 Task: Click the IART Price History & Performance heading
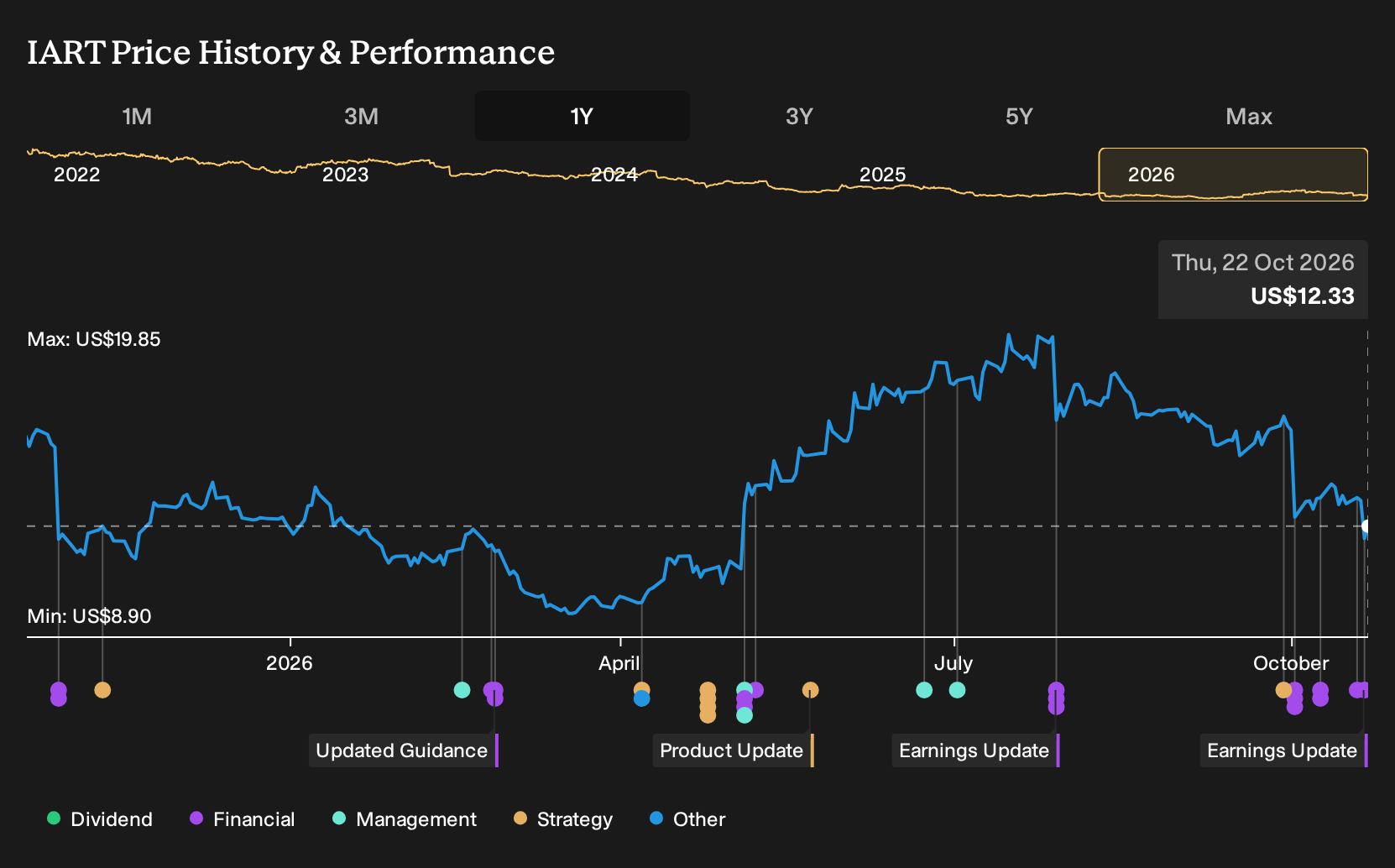(290, 52)
